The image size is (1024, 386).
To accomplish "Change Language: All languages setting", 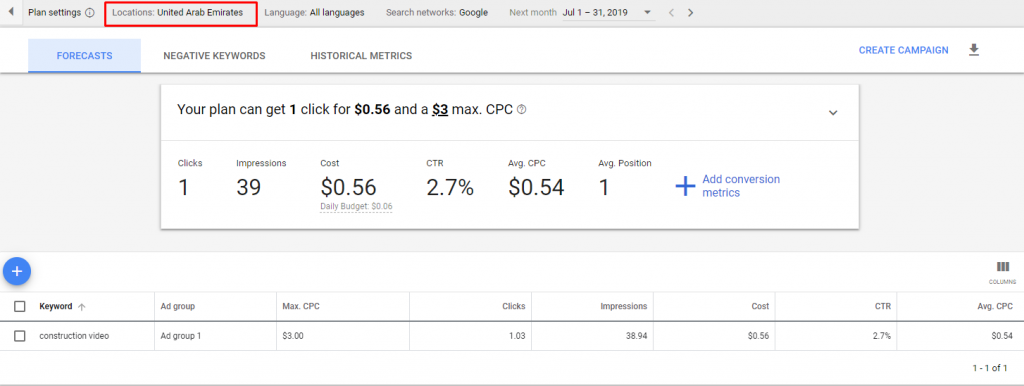I will click(x=314, y=12).
